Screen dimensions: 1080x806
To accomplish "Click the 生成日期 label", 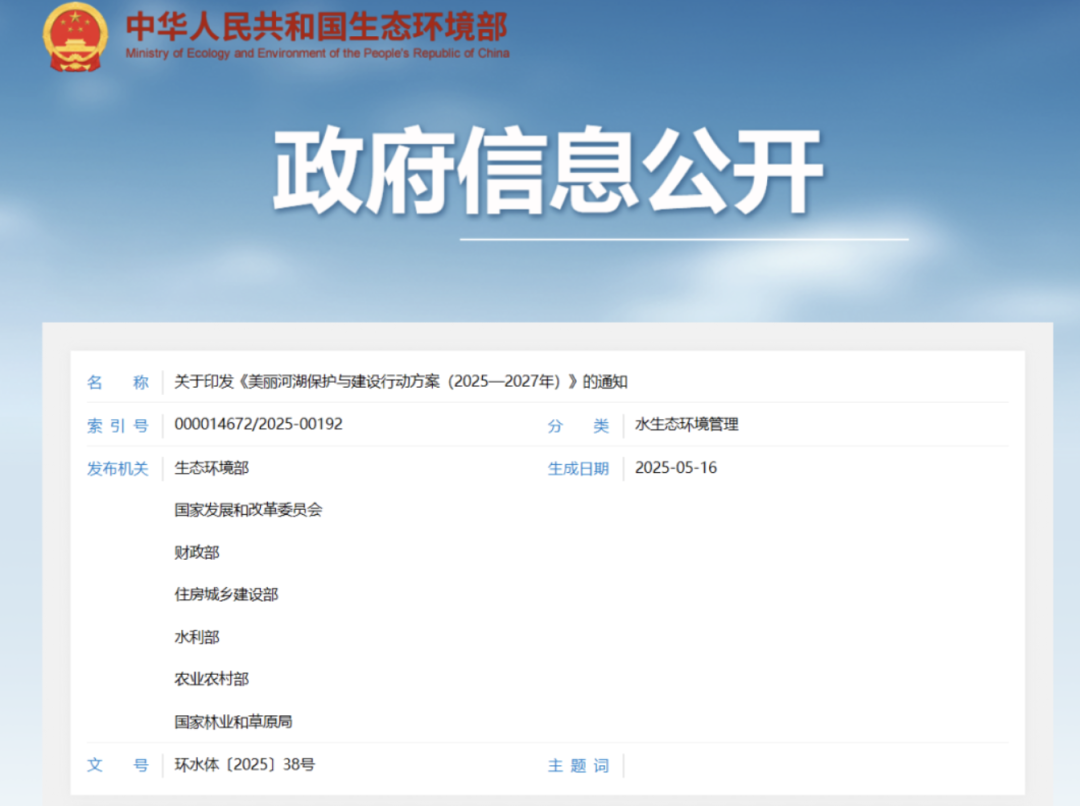I will coord(579,468).
